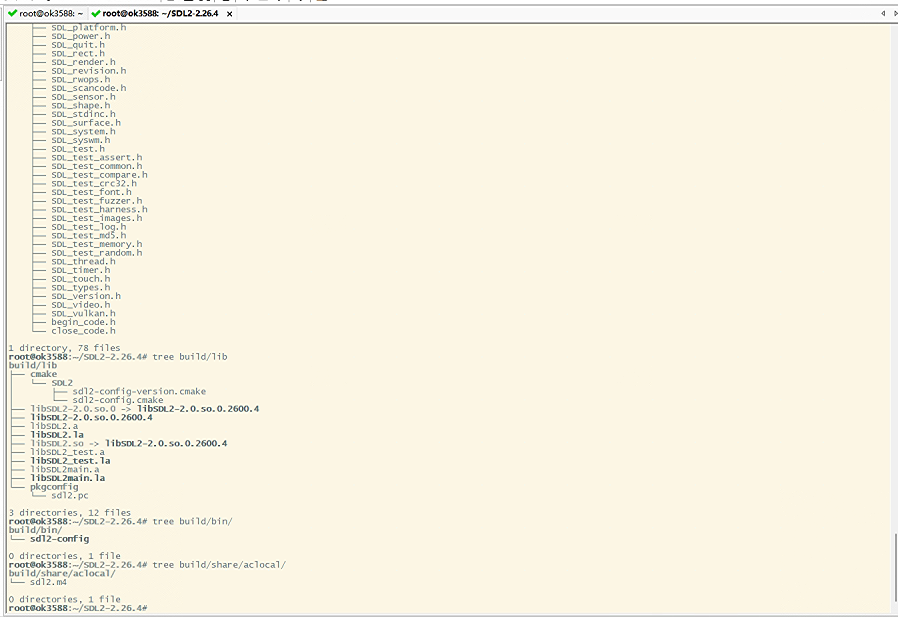898x617 pixels.
Task: Click the libSDL2main.la library entry
Action: 67,478
